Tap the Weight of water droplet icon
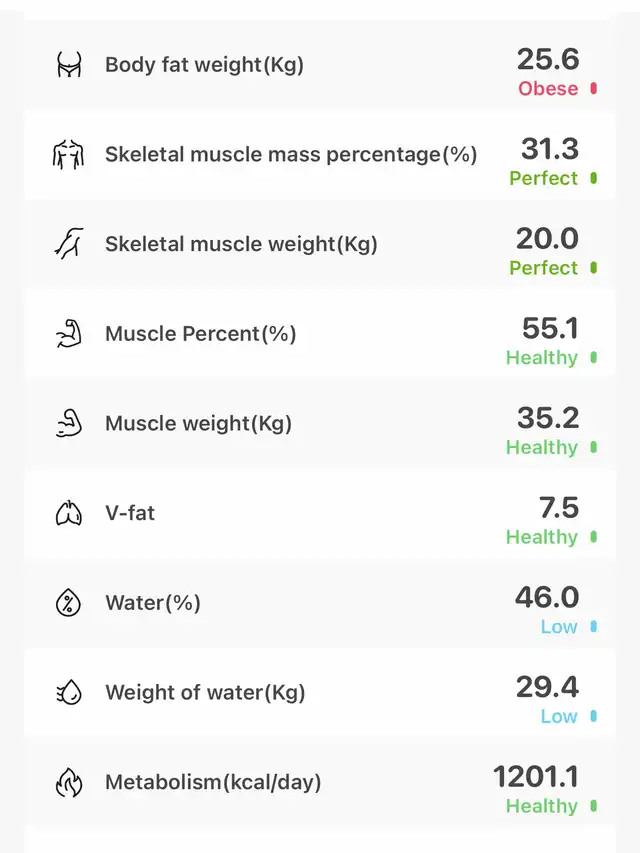This screenshot has width=640, height=853. [x=68, y=692]
